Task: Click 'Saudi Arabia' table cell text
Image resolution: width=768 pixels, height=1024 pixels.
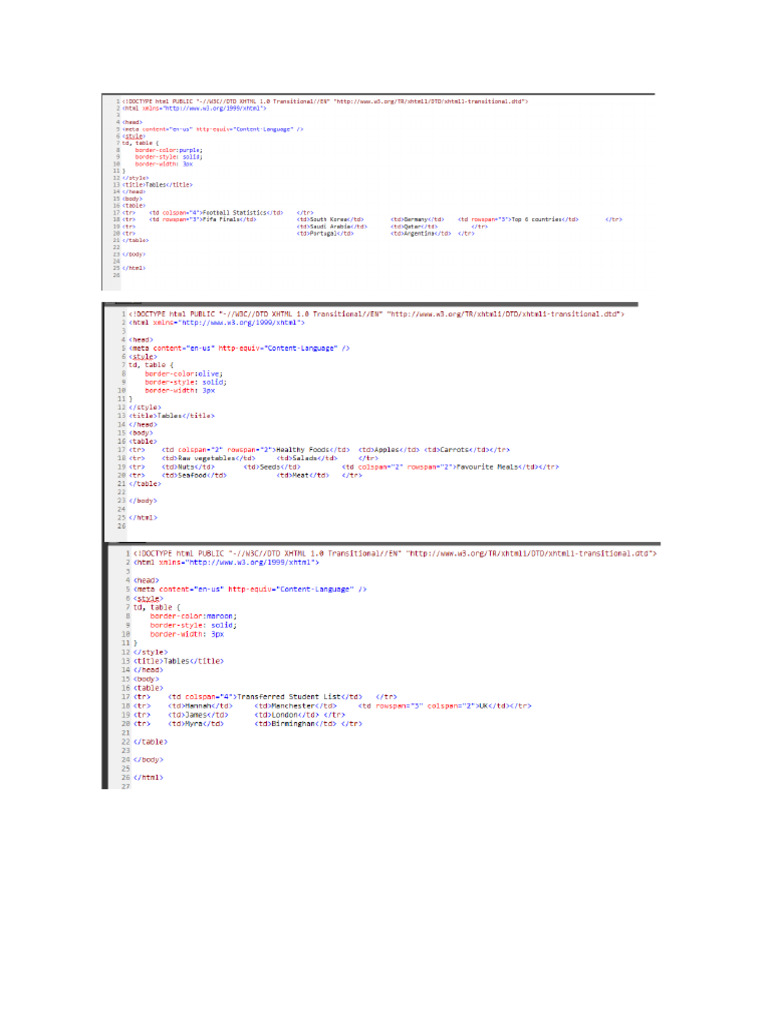Action: coord(331,227)
